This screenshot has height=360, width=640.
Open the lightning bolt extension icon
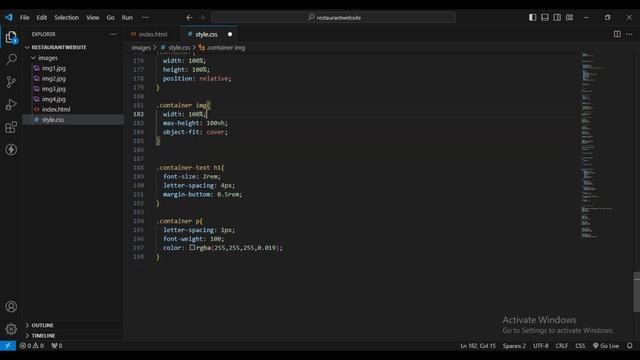pos(11,150)
